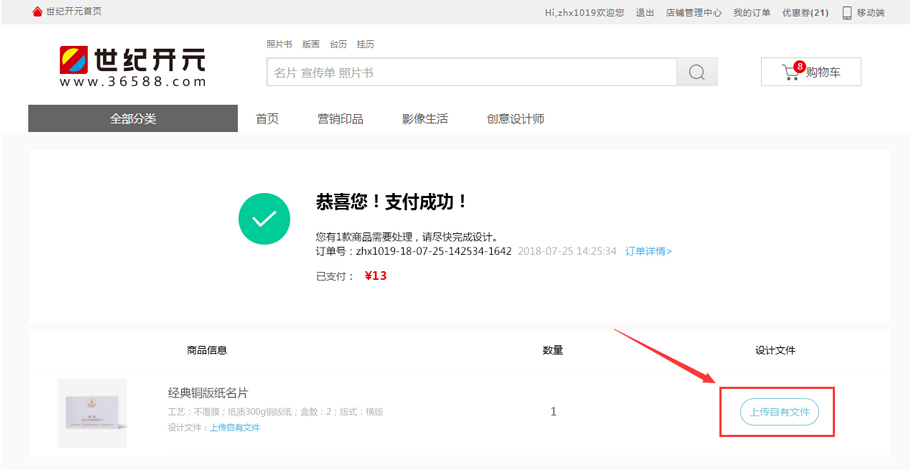
Task: Open the shopping cart icon
Action: coord(790,72)
